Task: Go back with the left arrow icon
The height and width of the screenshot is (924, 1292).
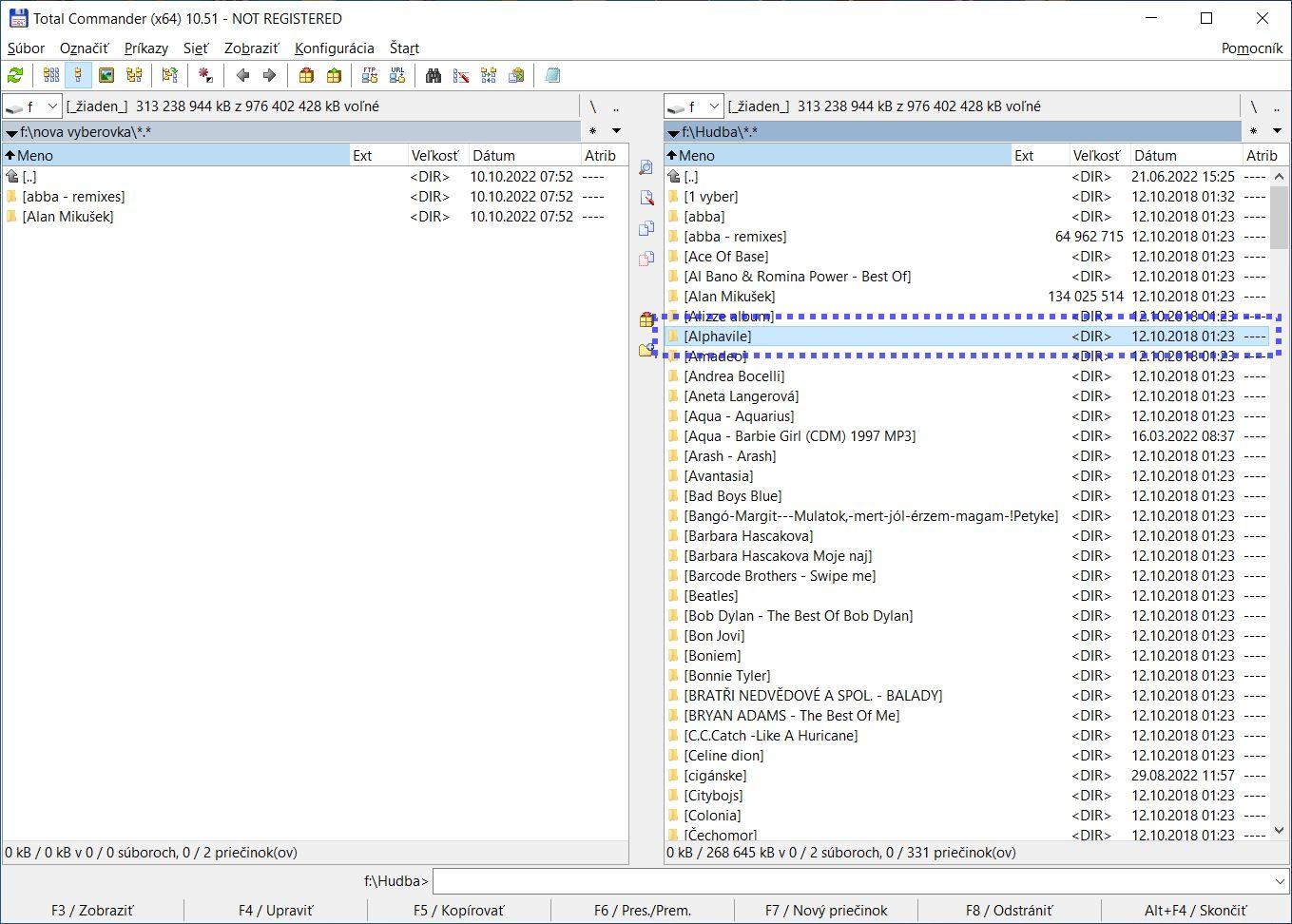Action: pyautogui.click(x=242, y=75)
